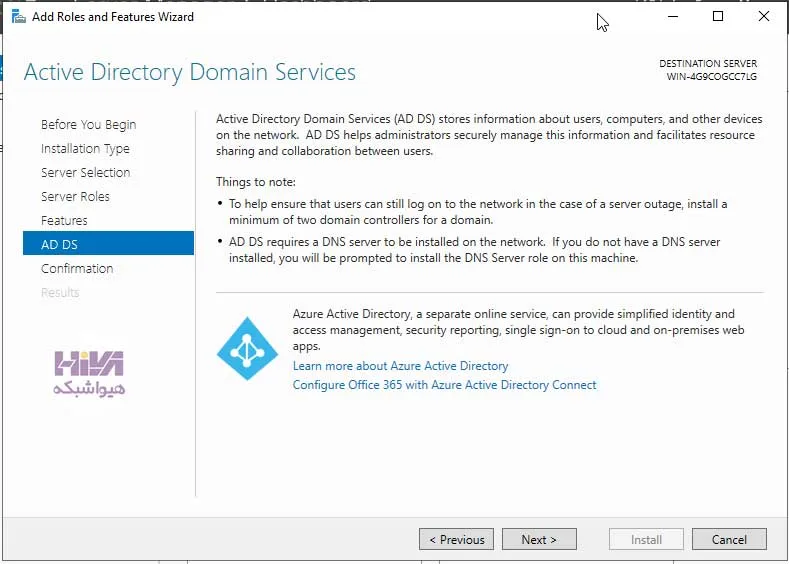Click the Previous button
Image resolution: width=789 pixels, height=564 pixels.
(x=456, y=539)
